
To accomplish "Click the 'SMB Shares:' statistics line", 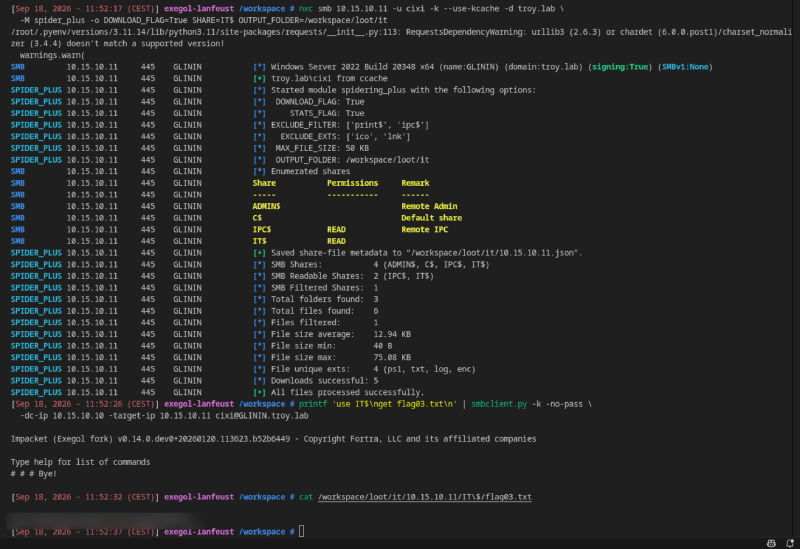I will pyautogui.click(x=380, y=265).
